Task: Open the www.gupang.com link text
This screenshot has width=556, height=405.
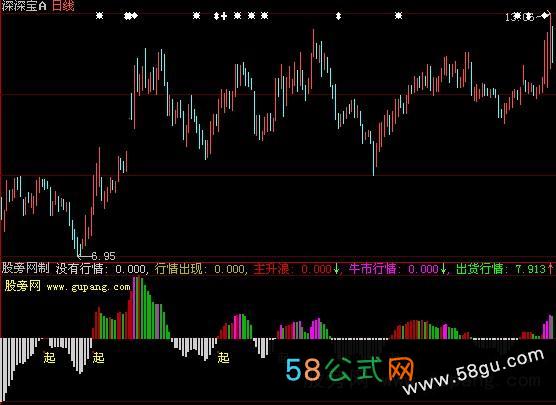Action: point(88,287)
